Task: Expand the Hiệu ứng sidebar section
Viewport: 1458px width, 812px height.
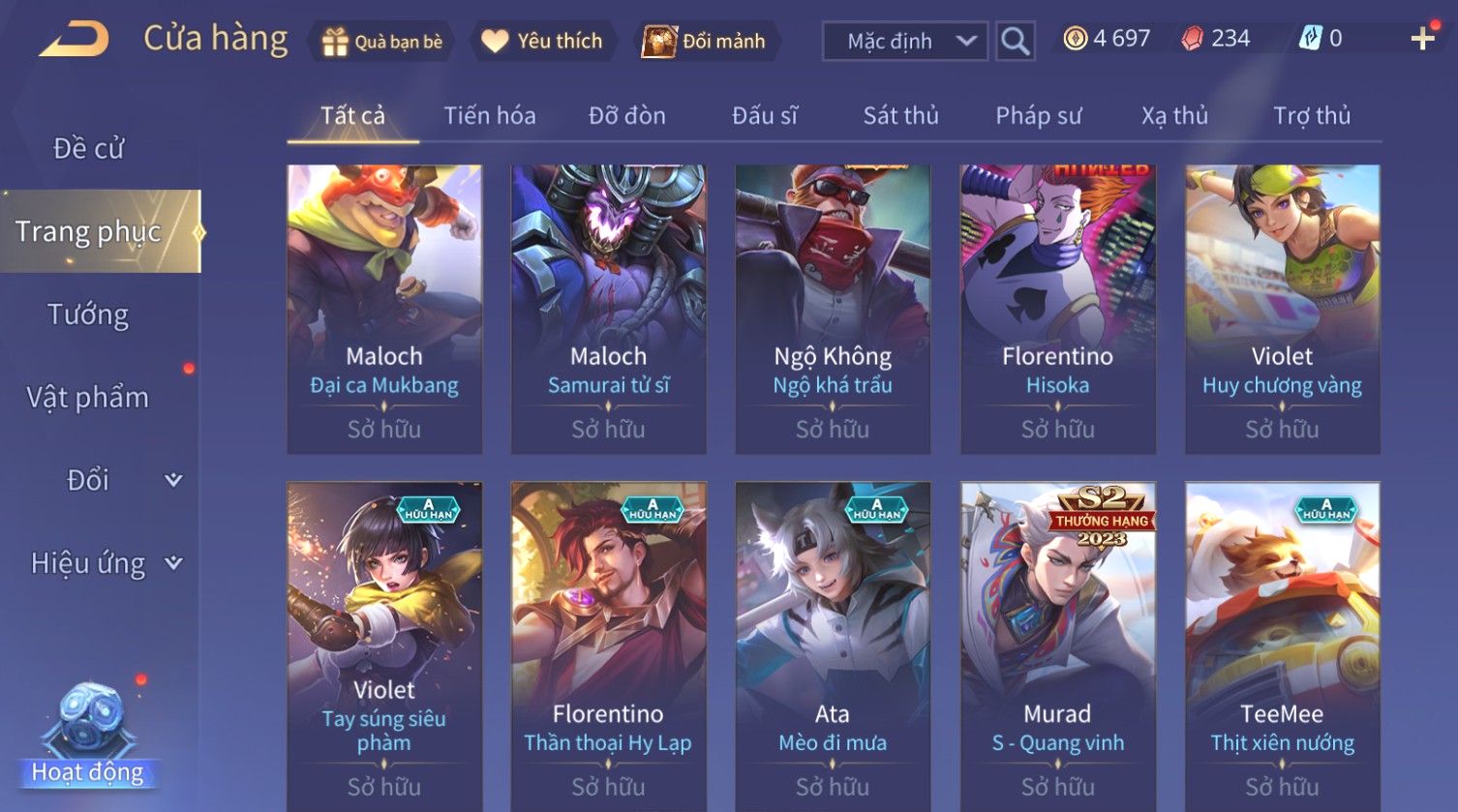Action: pyautogui.click(x=173, y=563)
